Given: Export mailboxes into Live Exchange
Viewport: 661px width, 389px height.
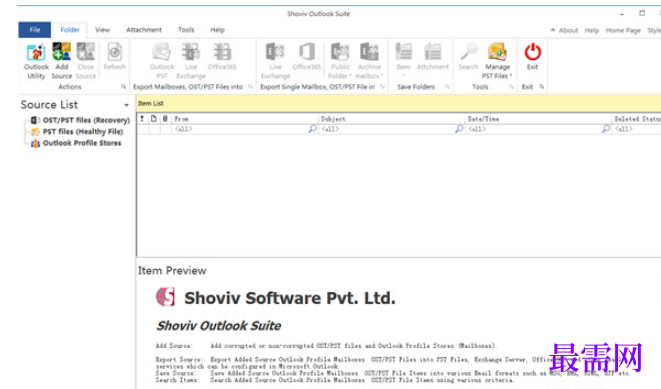Looking at the screenshot, I should (191, 61).
